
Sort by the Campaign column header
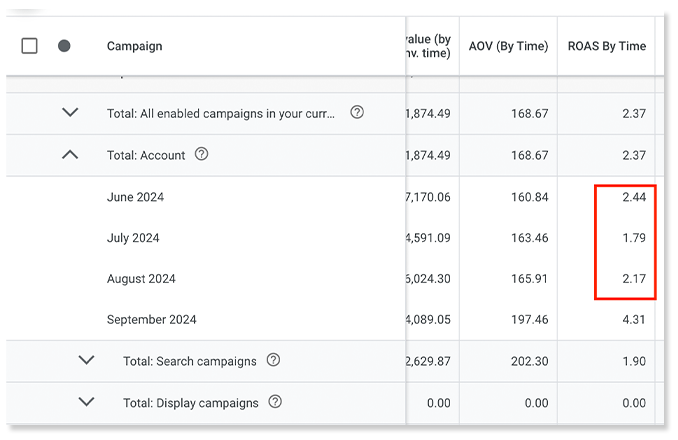134,46
